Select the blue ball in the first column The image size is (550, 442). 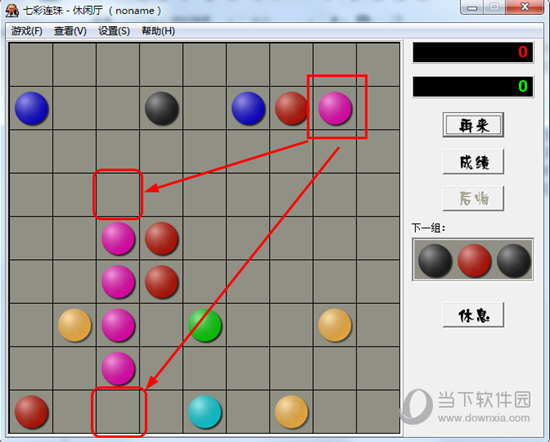[31, 108]
